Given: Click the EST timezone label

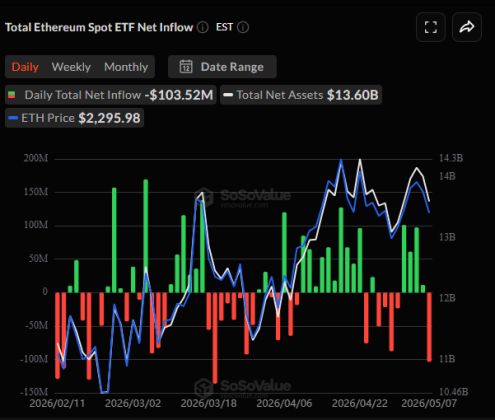Looking at the screenshot, I should (x=224, y=27).
